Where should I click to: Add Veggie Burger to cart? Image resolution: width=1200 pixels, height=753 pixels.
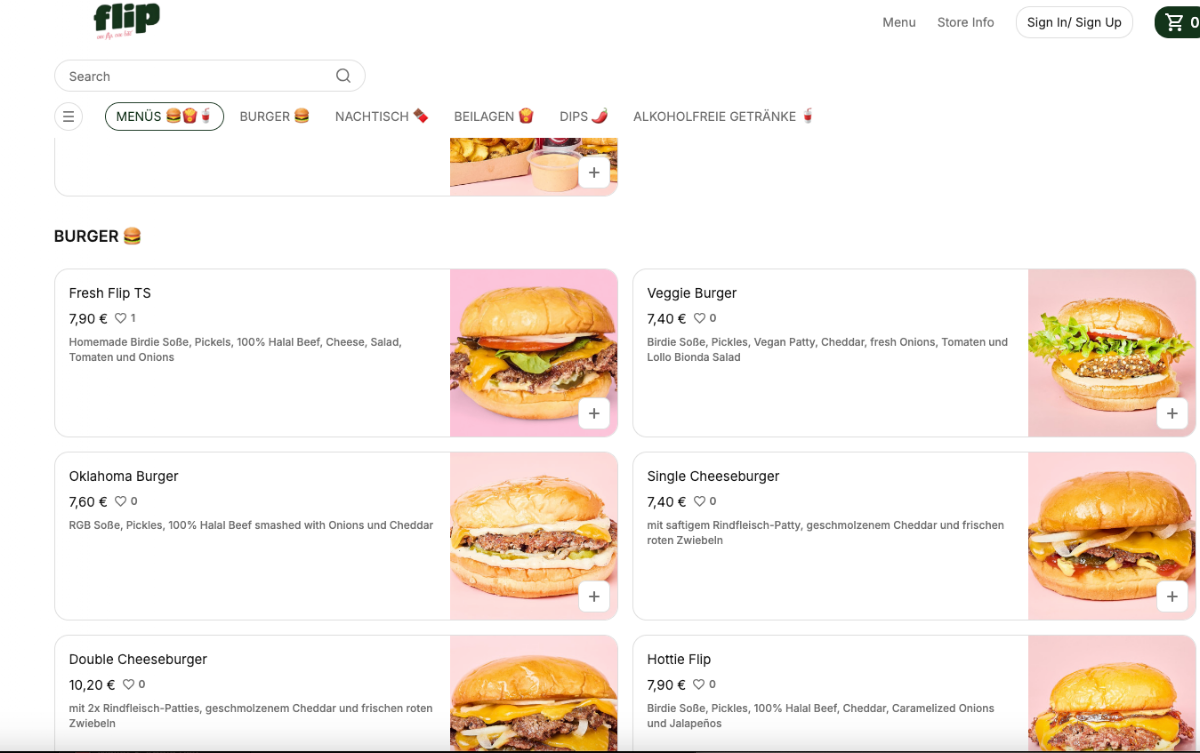point(1172,413)
